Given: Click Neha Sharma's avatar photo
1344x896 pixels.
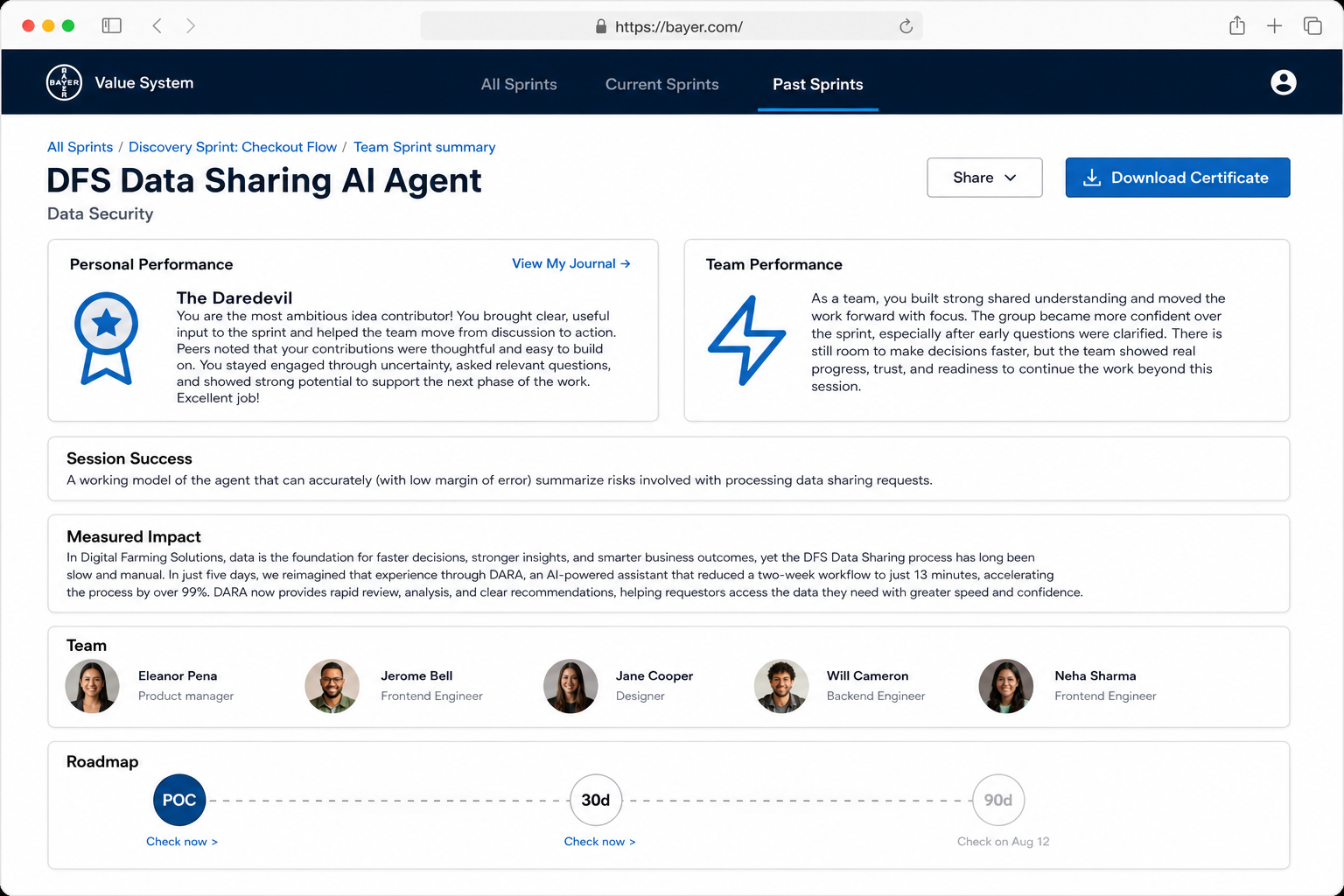Looking at the screenshot, I should coord(1006,686).
